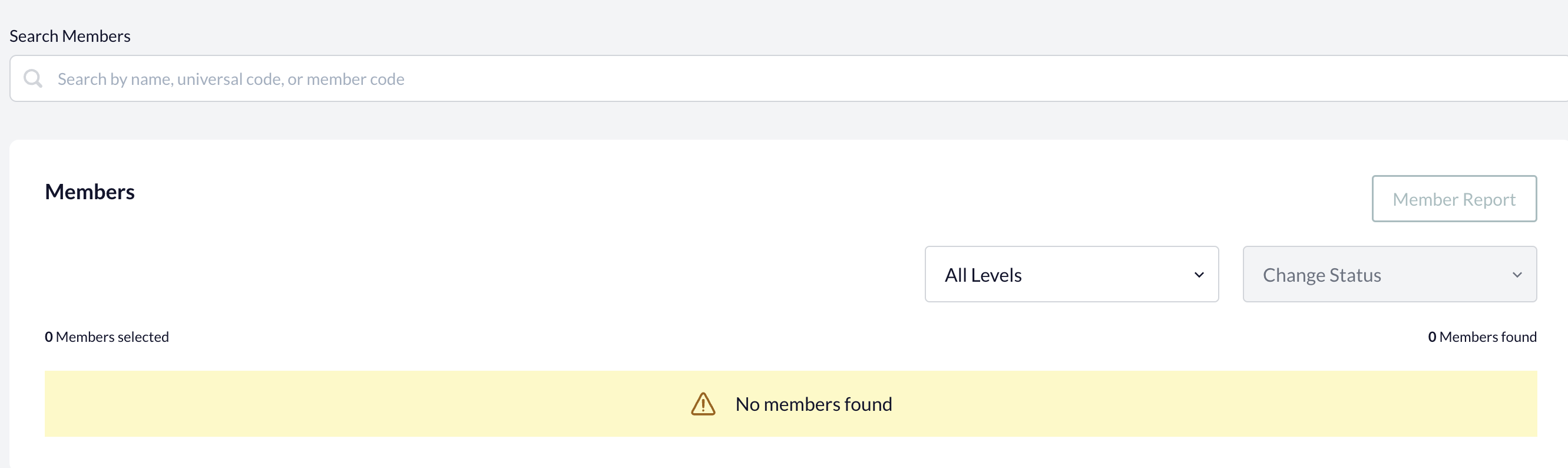This screenshot has height=468, width=1568.
Task: Click the Search Members label
Action: point(70,36)
